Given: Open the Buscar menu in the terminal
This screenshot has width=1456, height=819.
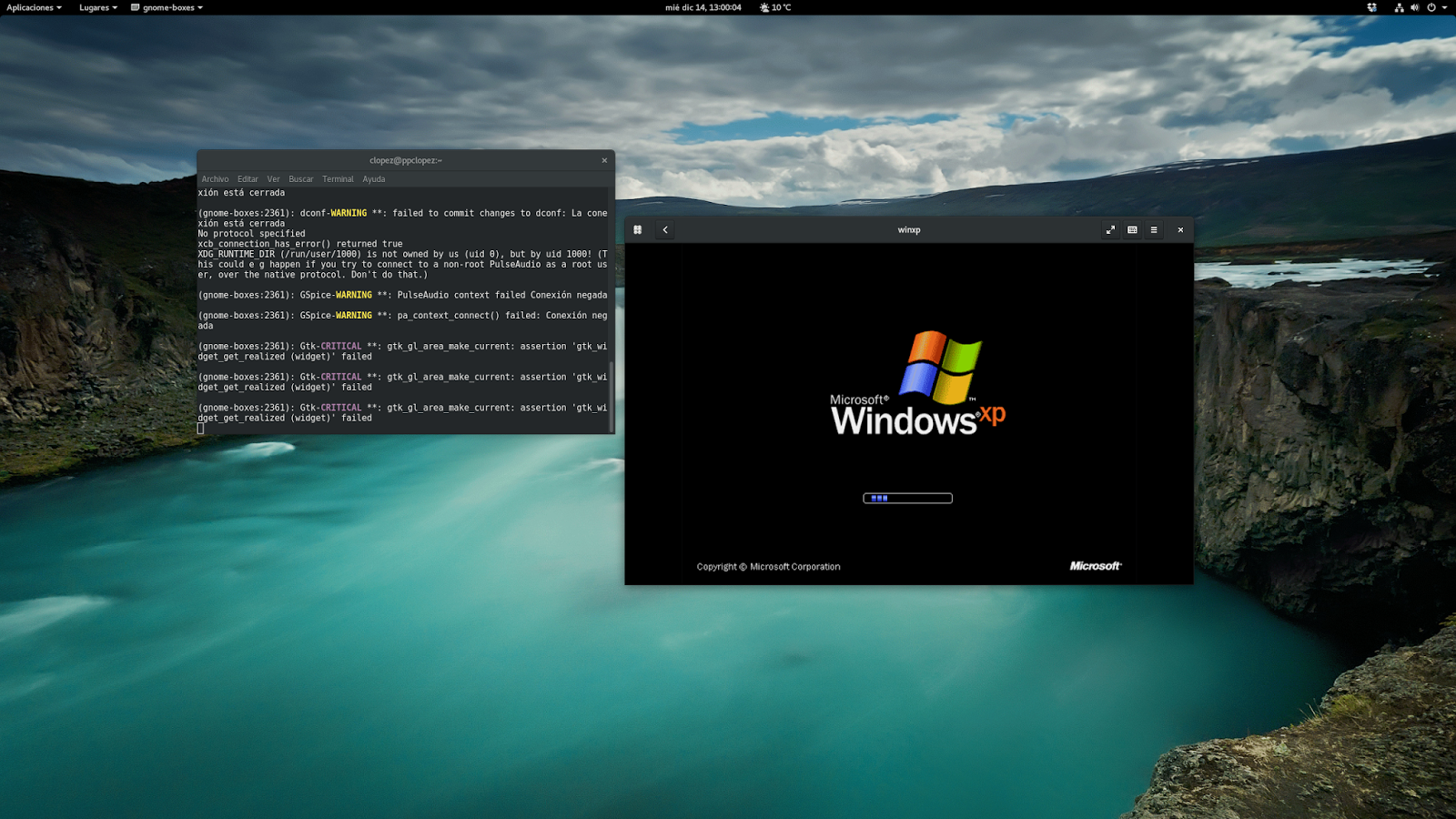Looking at the screenshot, I should coord(301,179).
